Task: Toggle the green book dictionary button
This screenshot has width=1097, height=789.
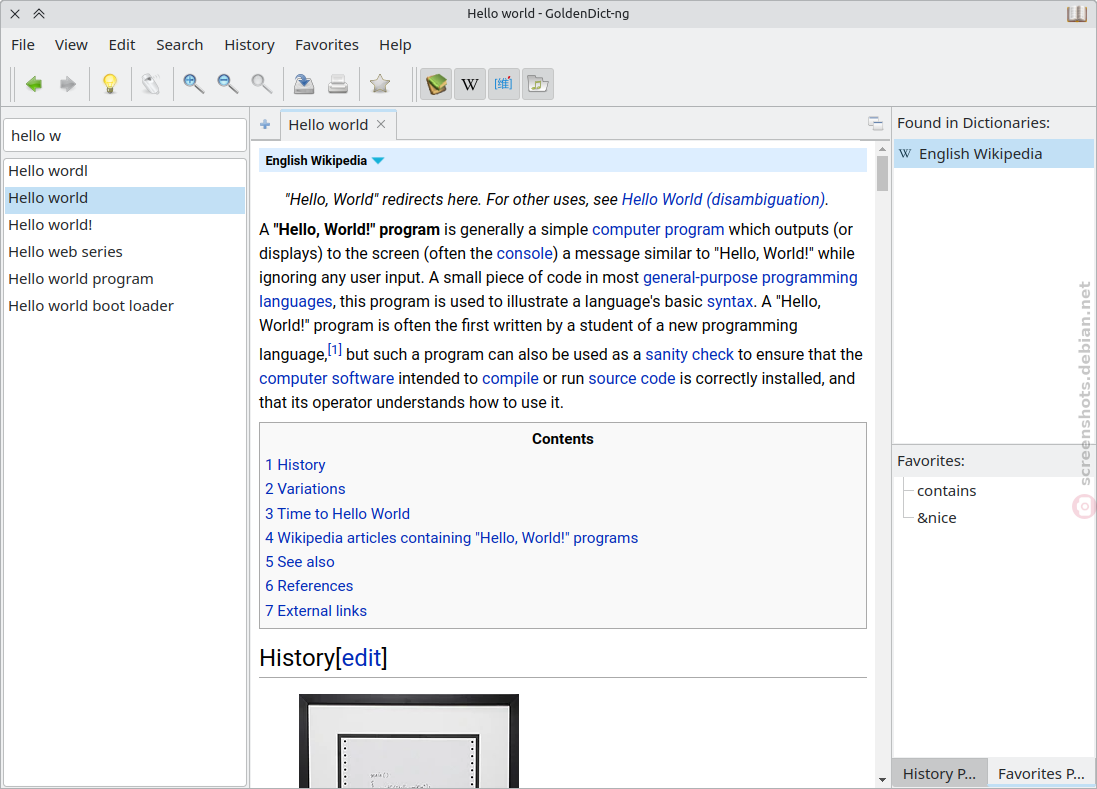Action: coord(436,84)
